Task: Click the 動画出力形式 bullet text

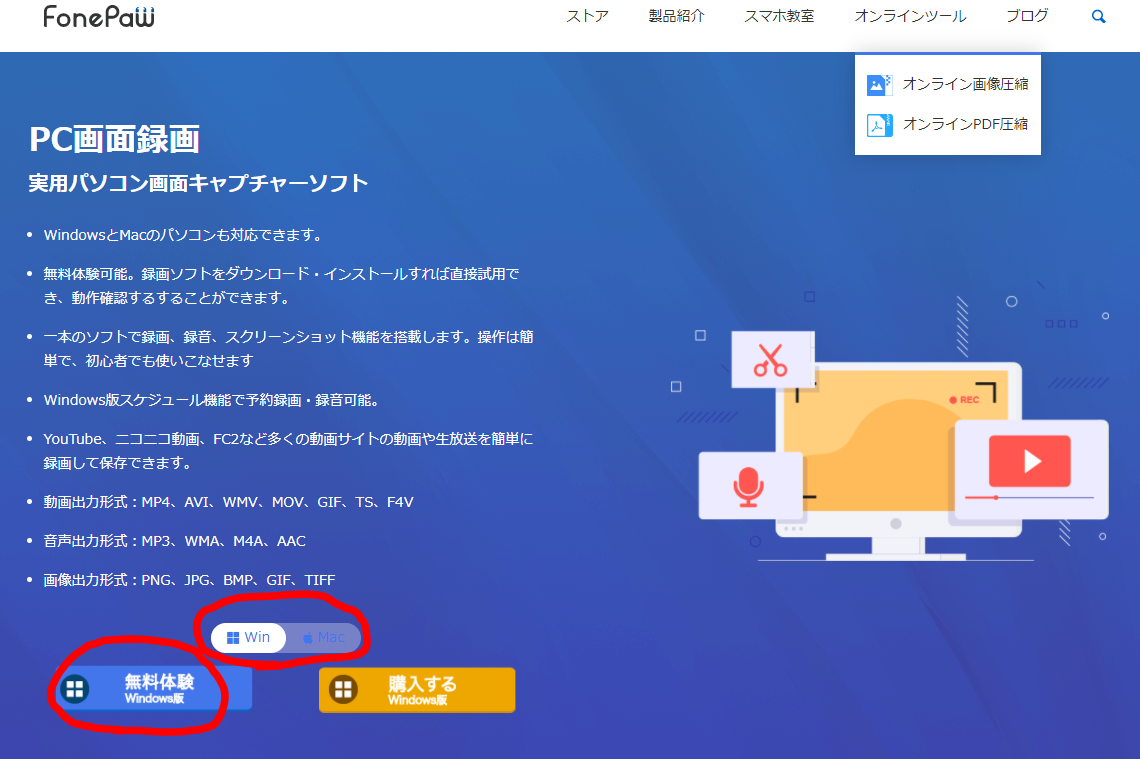Action: pos(228,502)
